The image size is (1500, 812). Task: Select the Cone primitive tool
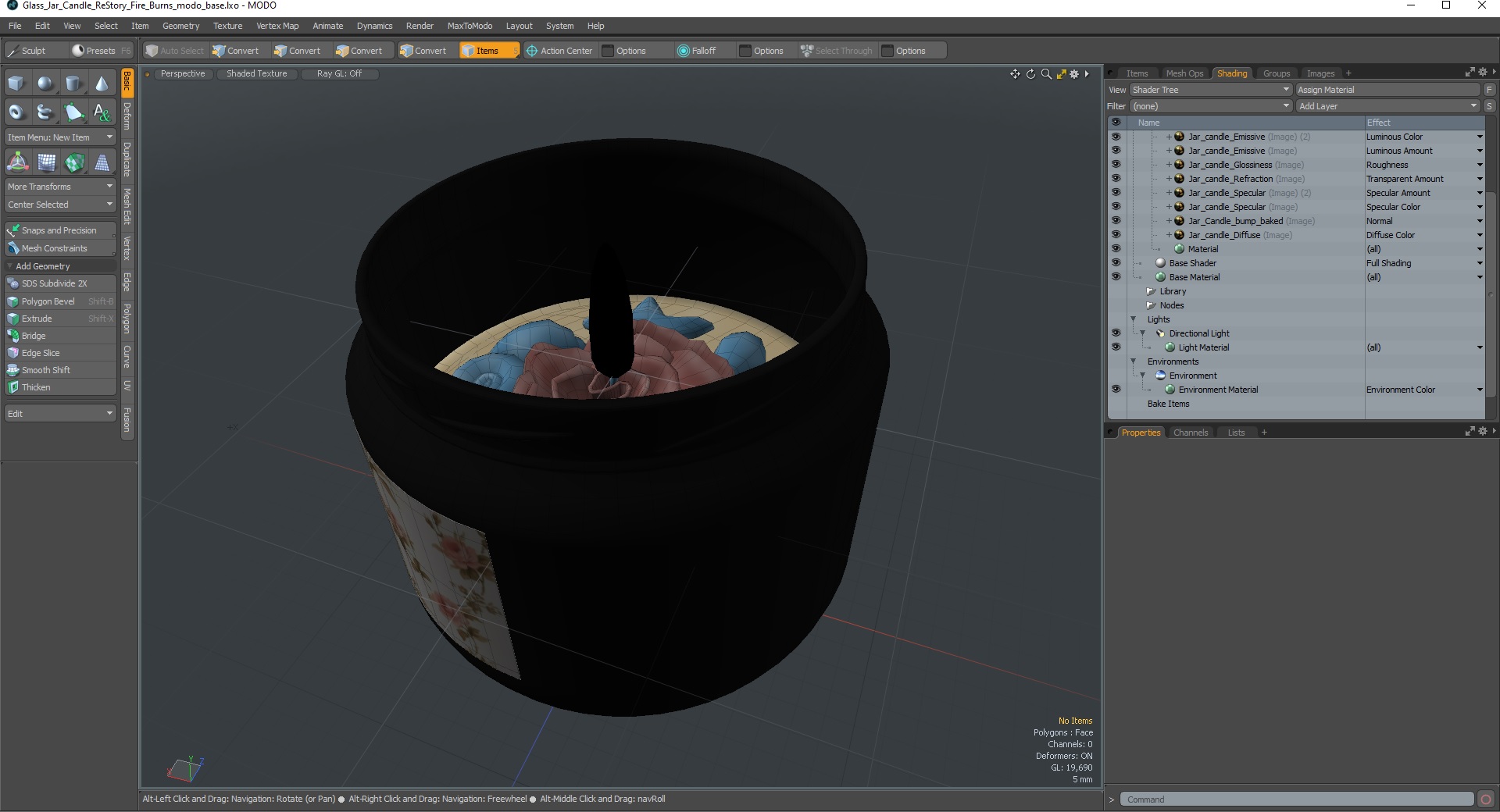pos(102,84)
